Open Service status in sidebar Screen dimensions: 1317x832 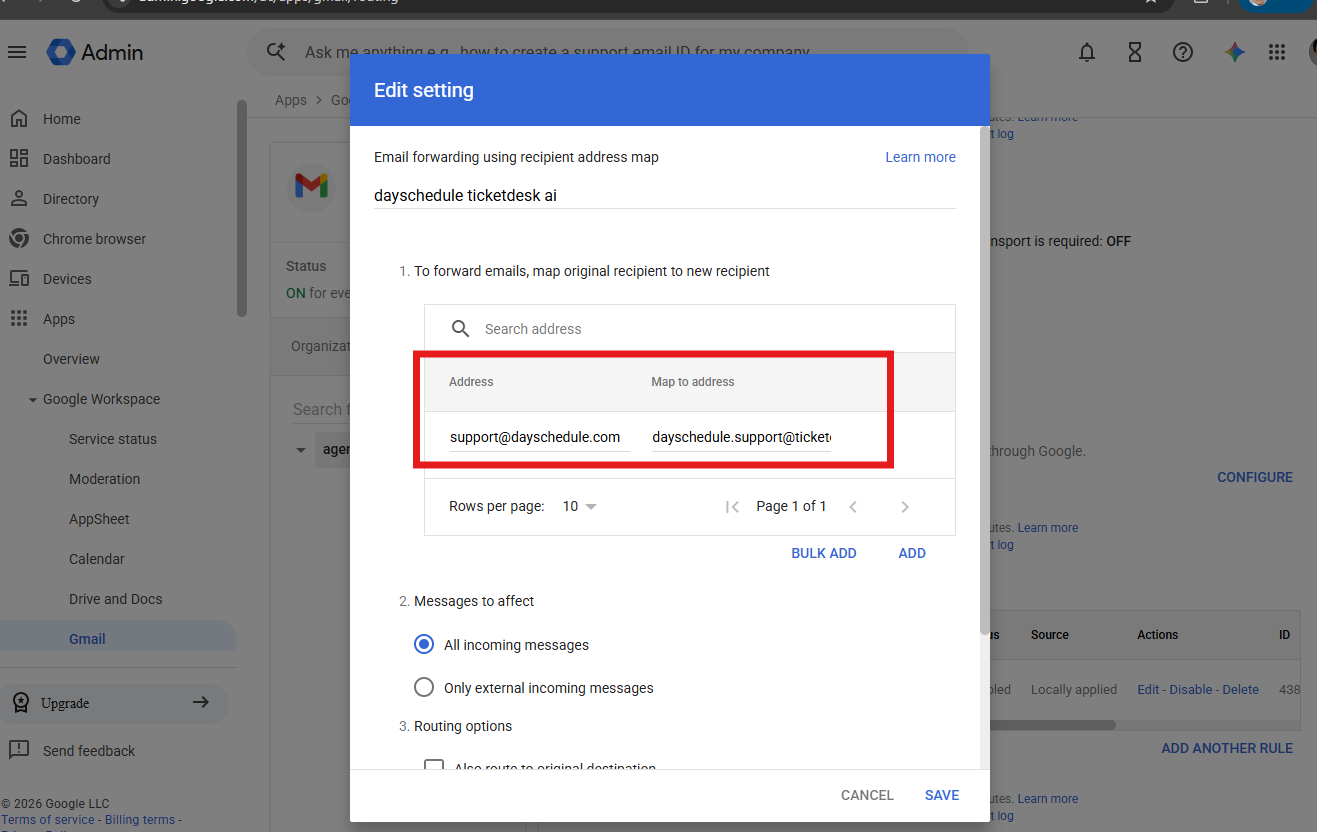pos(113,439)
